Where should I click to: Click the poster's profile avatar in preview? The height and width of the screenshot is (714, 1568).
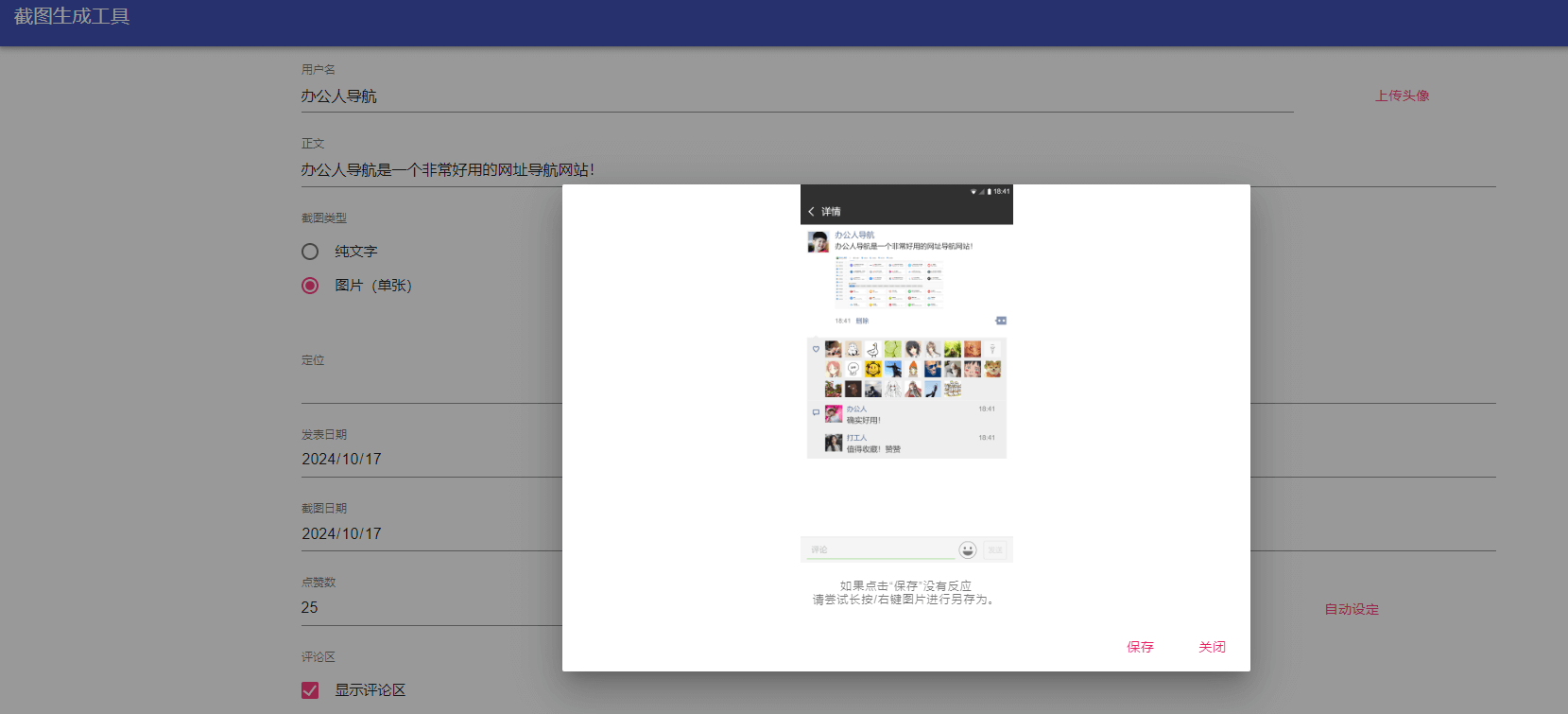[x=818, y=242]
